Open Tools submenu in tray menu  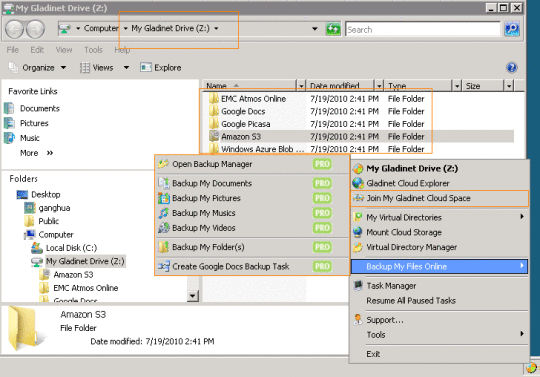(x=439, y=335)
